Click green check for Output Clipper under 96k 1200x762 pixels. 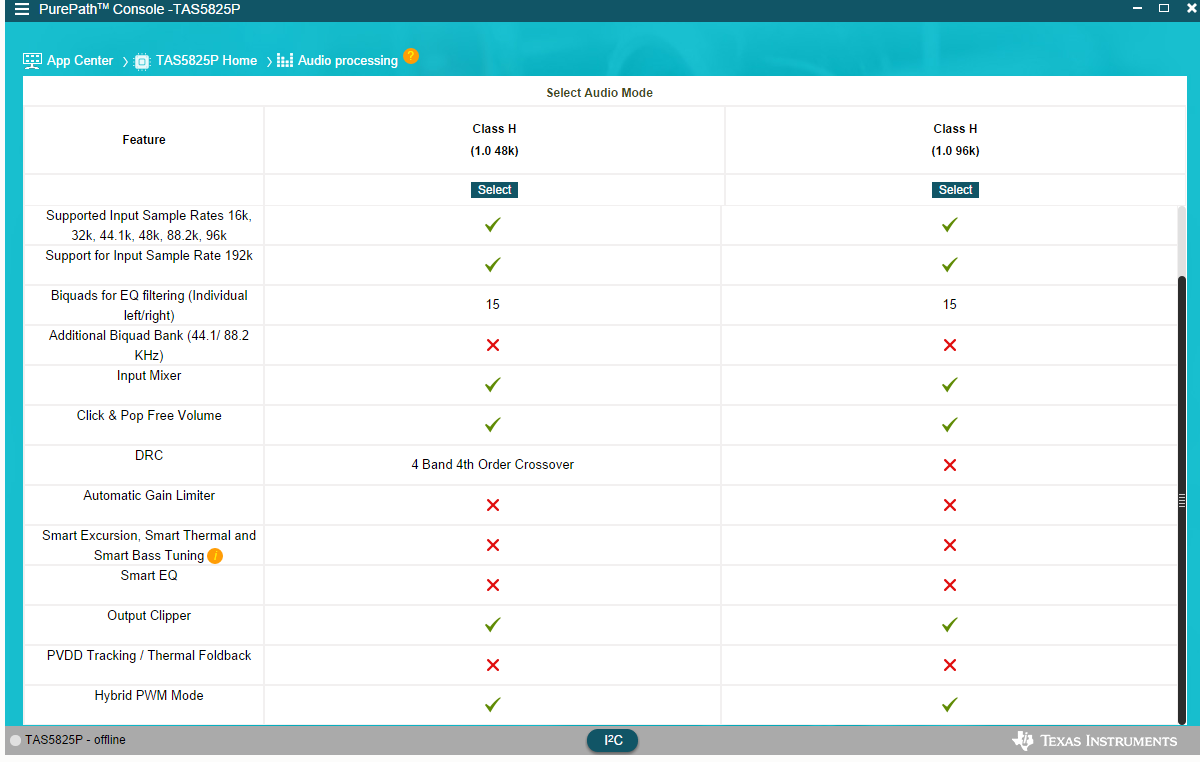pos(950,625)
